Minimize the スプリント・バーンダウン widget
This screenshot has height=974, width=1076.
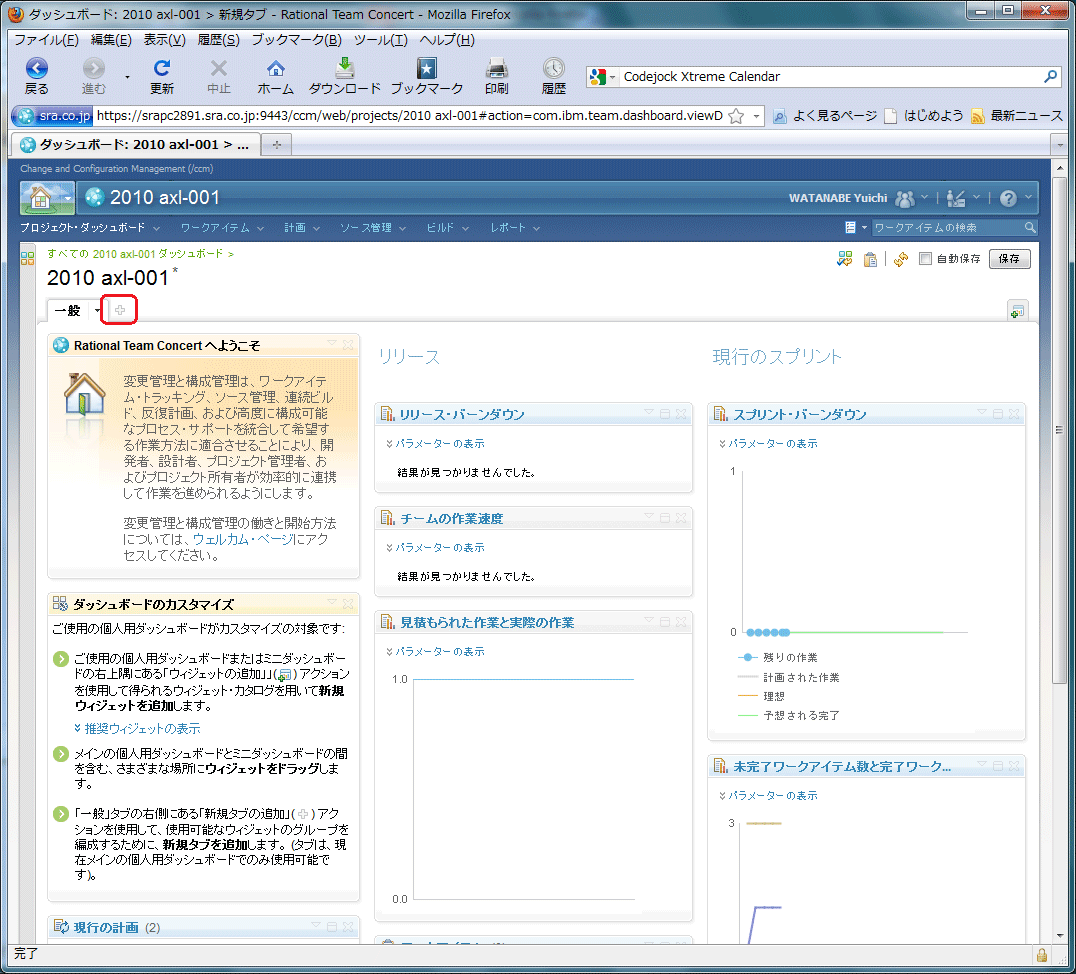coord(998,414)
